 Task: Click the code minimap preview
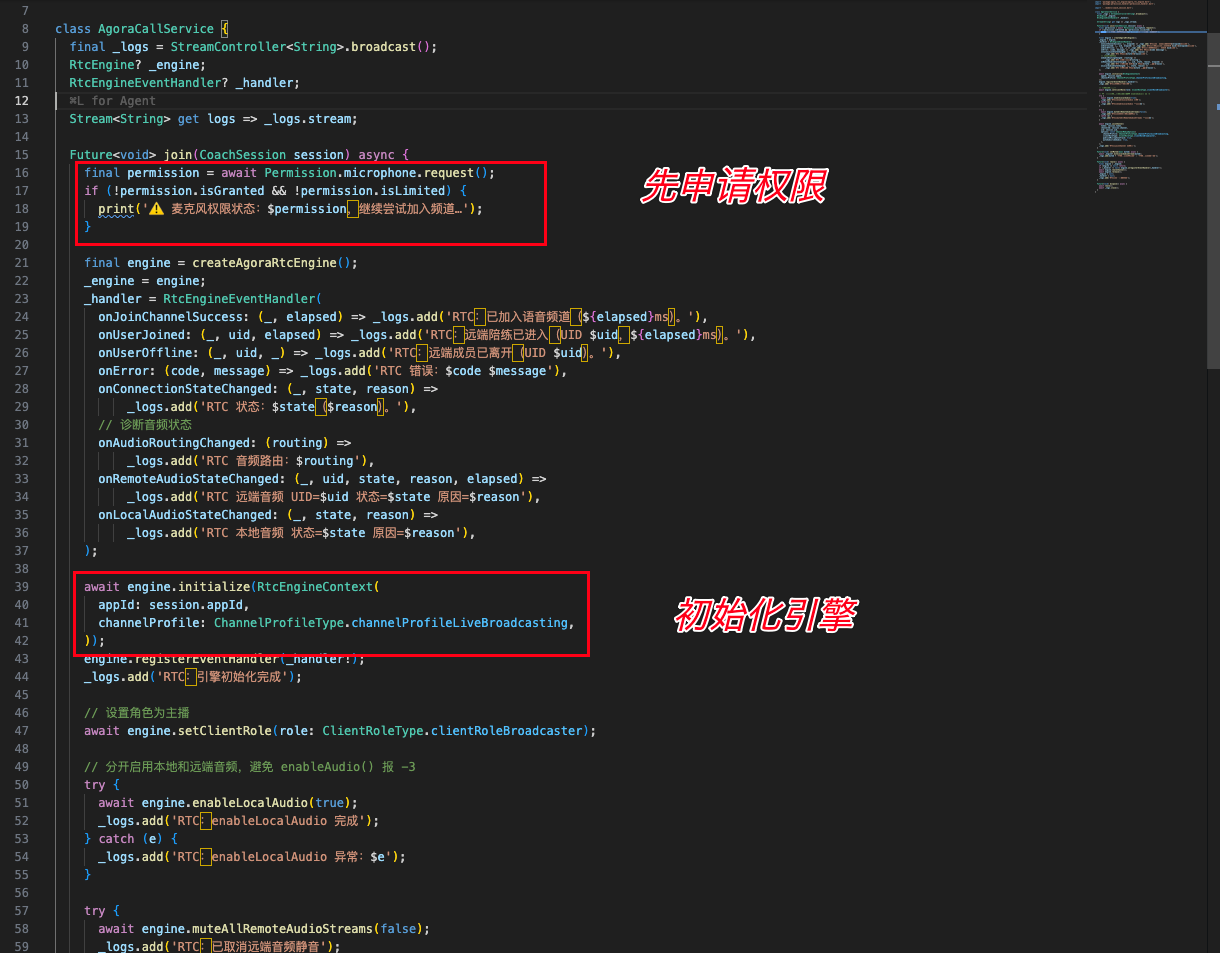tap(1150, 95)
